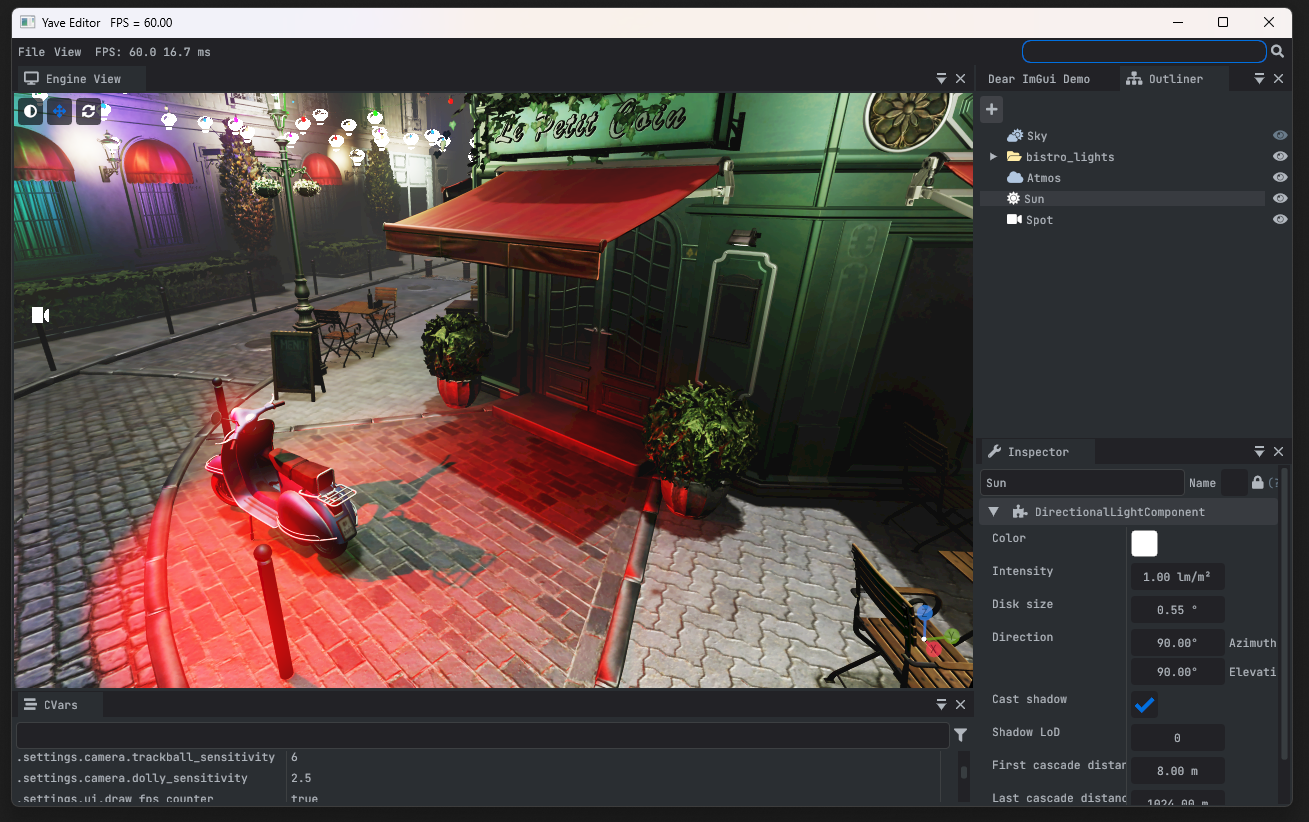This screenshot has width=1309, height=822.
Task: Click the half-circle shading mode icon in viewport
Action: click(x=31, y=111)
